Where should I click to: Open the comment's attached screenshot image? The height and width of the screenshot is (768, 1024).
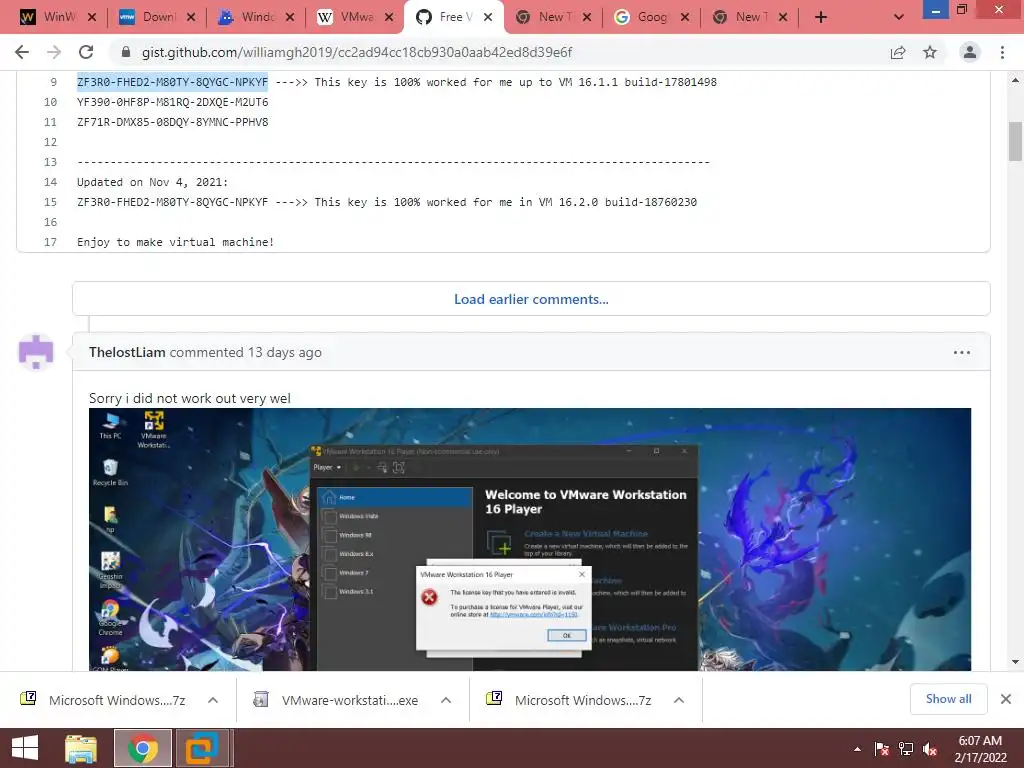[530, 539]
